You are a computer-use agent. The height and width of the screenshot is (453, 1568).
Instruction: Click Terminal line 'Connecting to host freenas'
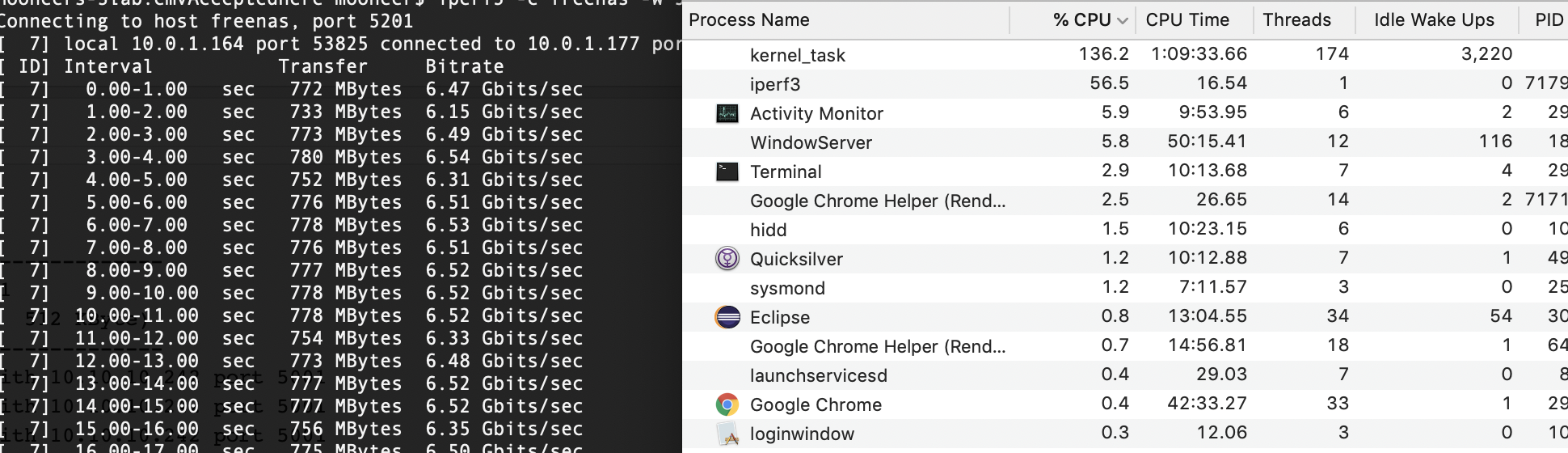pyautogui.click(x=206, y=21)
